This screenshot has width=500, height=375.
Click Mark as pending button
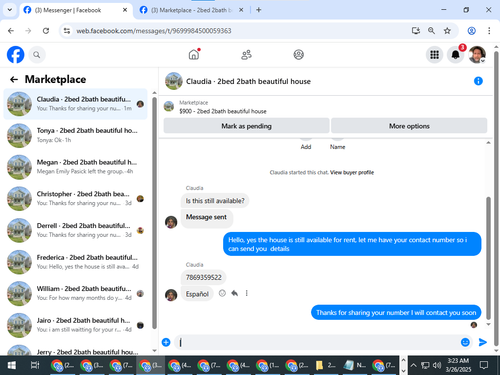click(x=246, y=126)
